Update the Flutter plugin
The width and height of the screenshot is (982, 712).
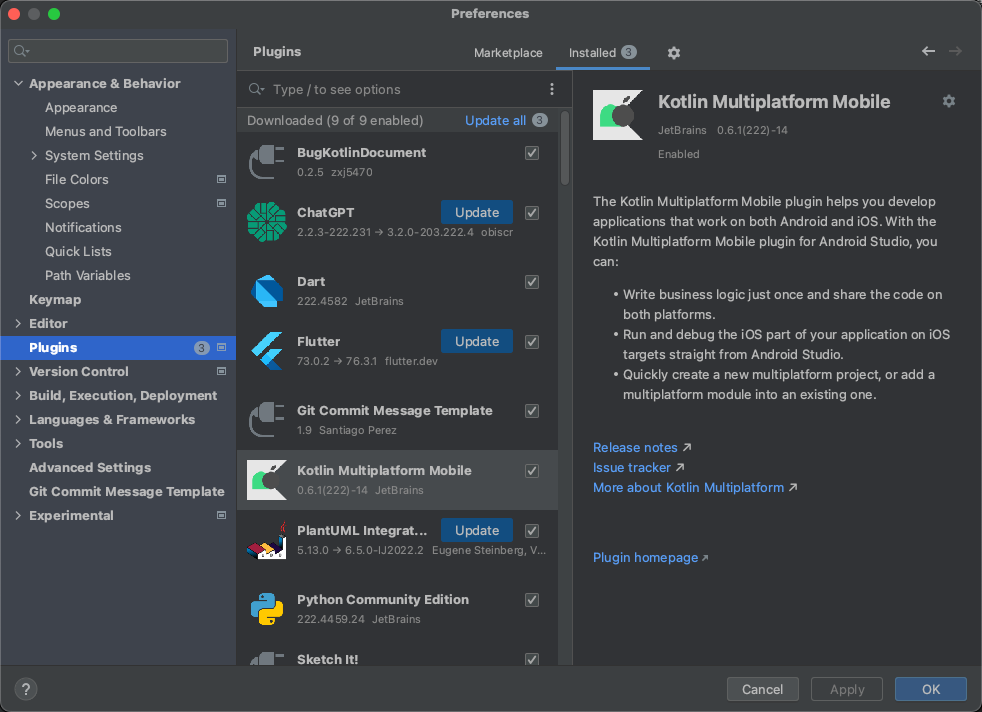(477, 341)
